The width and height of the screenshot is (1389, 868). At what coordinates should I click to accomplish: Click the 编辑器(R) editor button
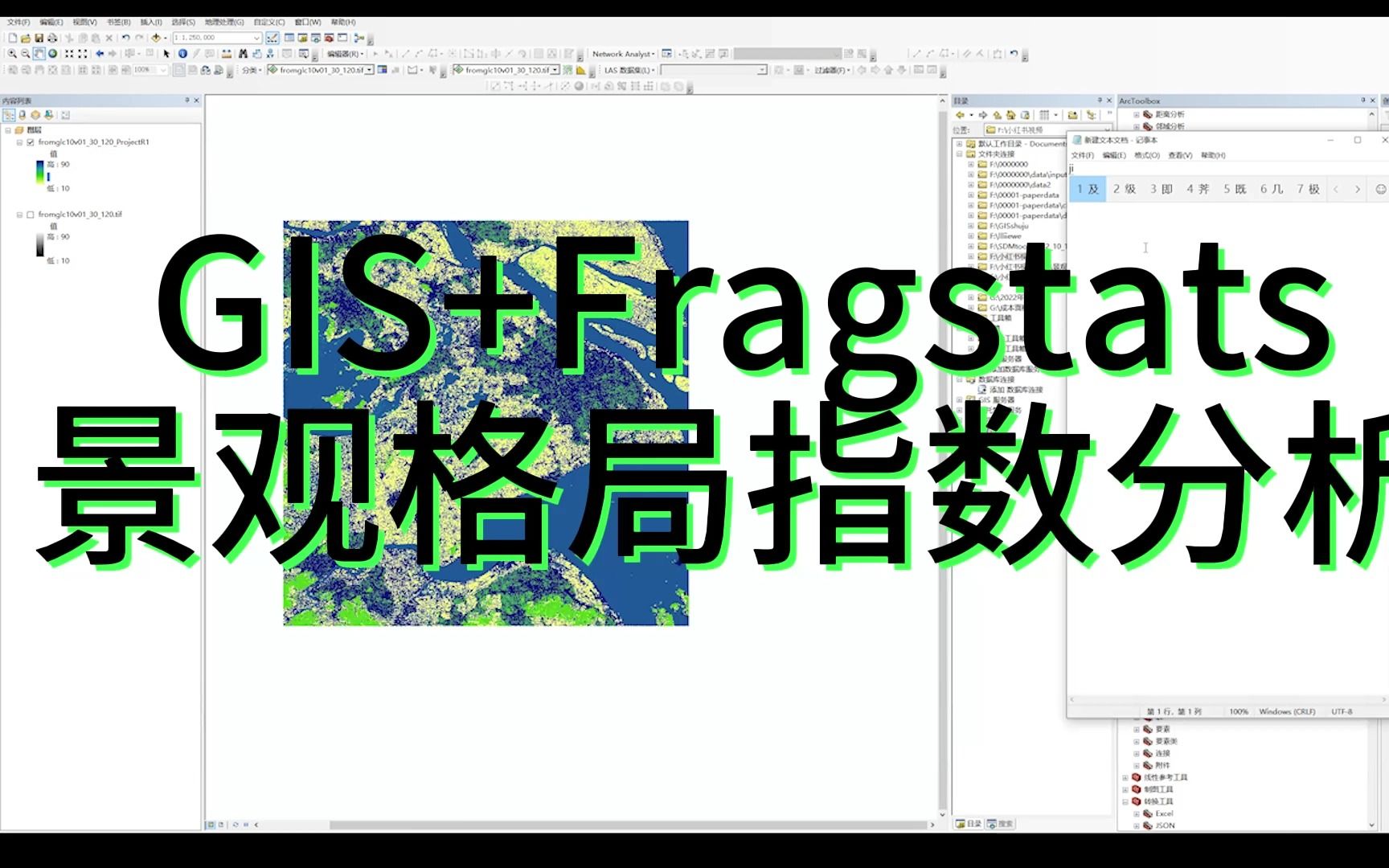coord(344,53)
